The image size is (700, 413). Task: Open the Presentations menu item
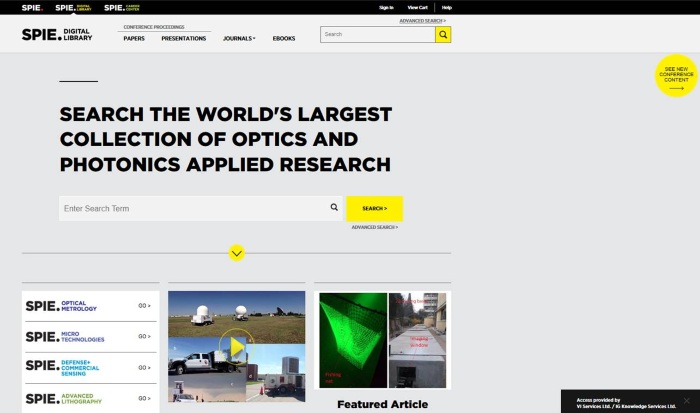click(183, 38)
